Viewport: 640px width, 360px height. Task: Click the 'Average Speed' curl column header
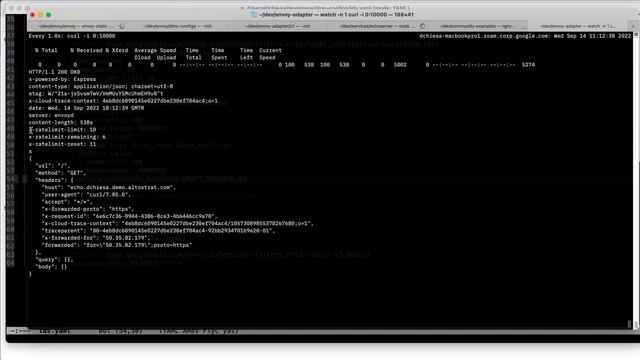click(155, 51)
